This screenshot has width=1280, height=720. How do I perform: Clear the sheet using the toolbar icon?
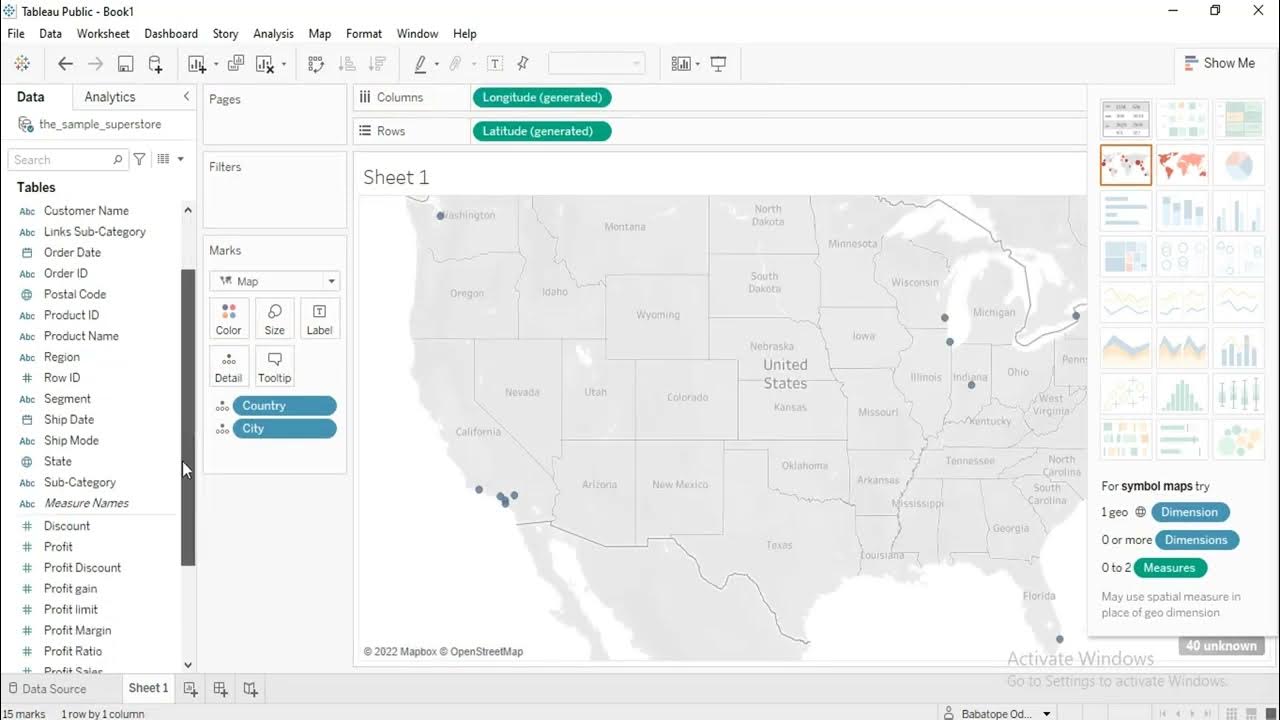point(265,64)
